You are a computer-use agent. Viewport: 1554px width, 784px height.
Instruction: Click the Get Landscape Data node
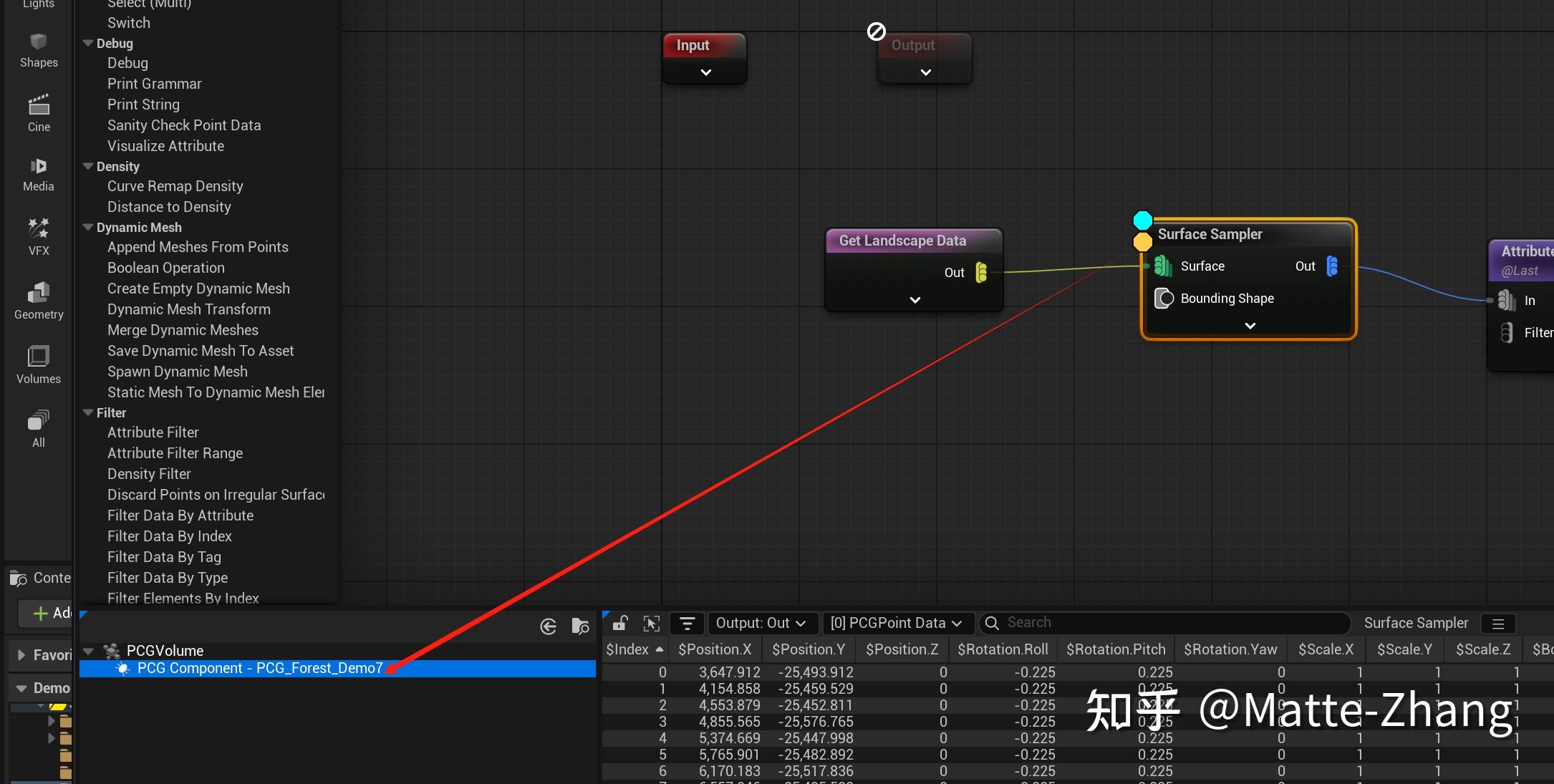903,241
